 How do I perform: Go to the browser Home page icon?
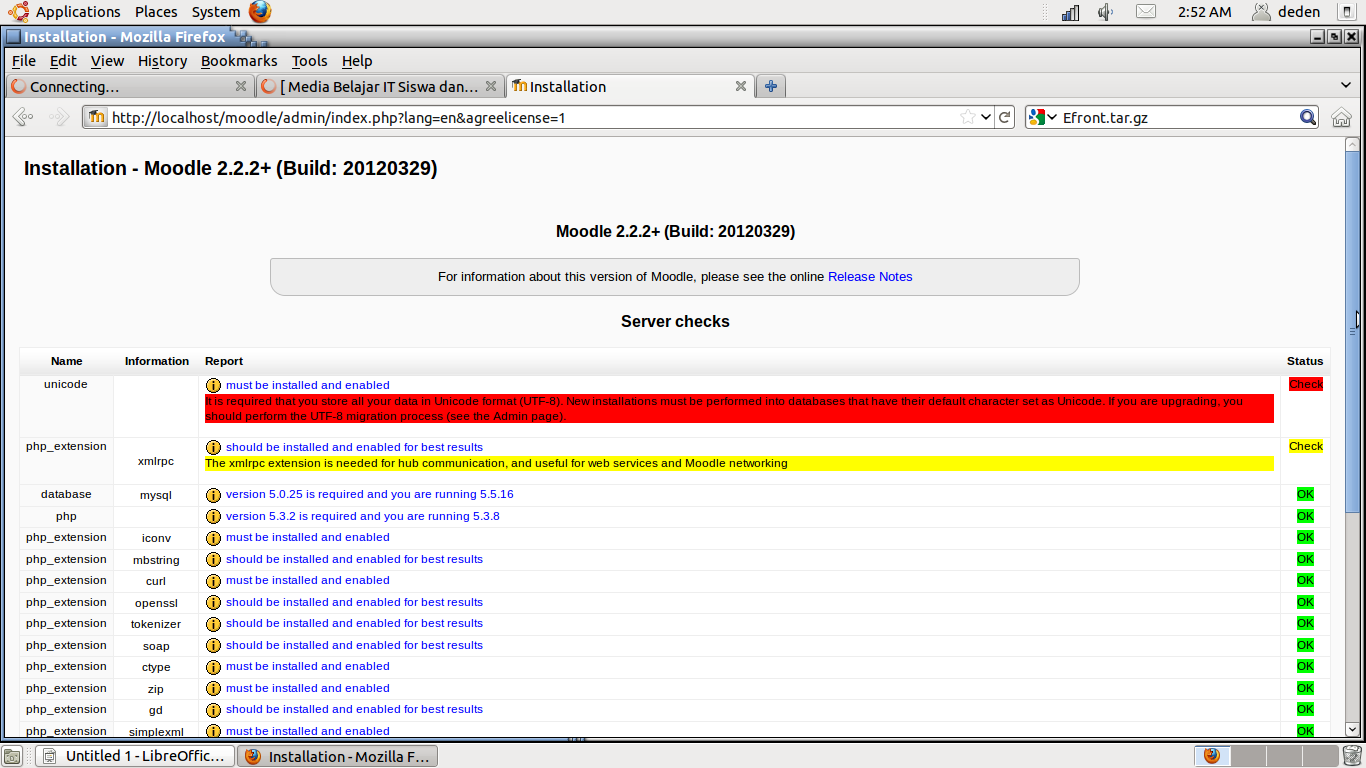click(x=1341, y=117)
